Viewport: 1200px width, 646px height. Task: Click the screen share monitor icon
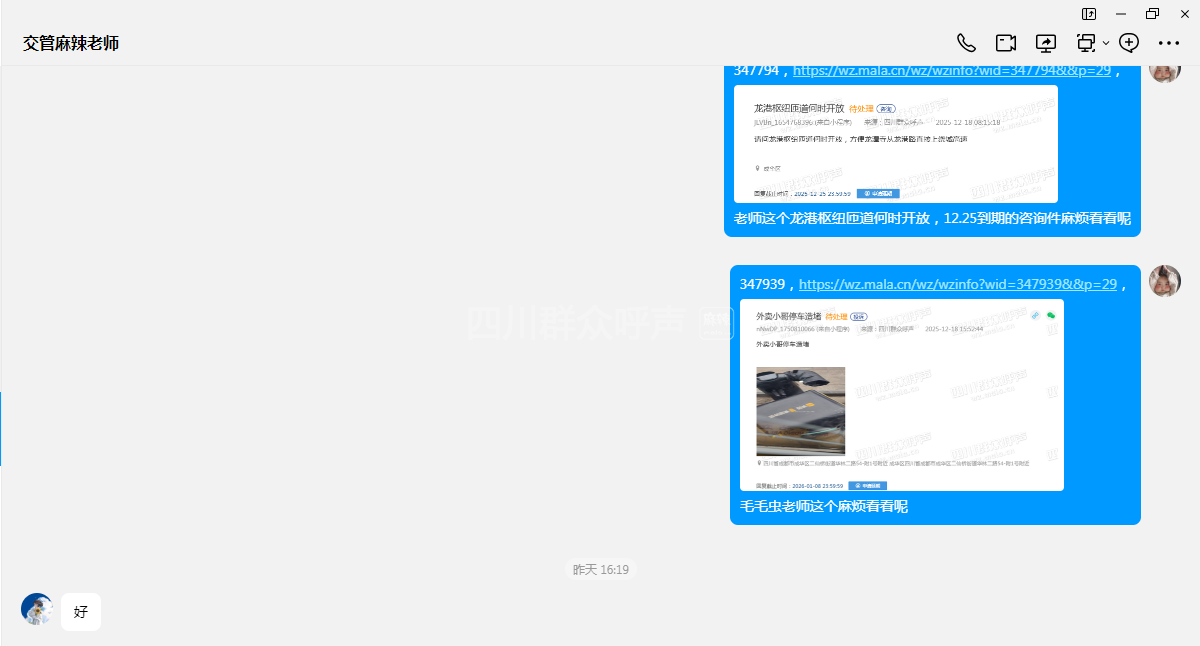pos(1046,43)
